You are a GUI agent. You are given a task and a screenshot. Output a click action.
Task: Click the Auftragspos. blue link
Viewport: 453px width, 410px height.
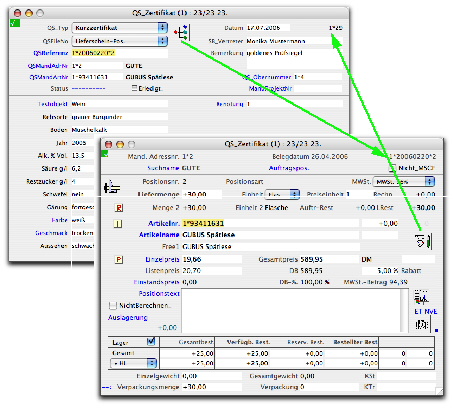point(289,168)
